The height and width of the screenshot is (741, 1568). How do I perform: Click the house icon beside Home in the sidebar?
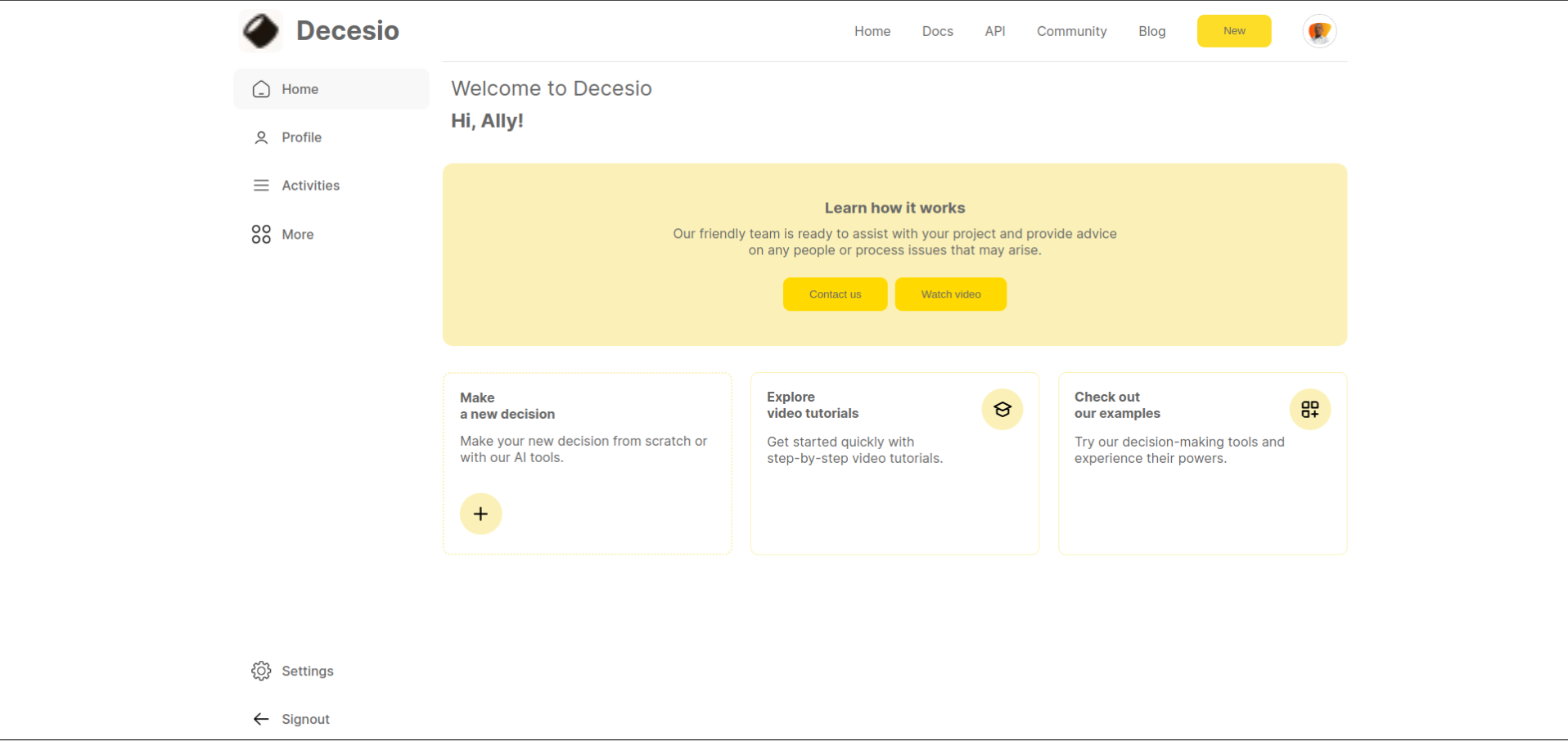pyautogui.click(x=261, y=89)
